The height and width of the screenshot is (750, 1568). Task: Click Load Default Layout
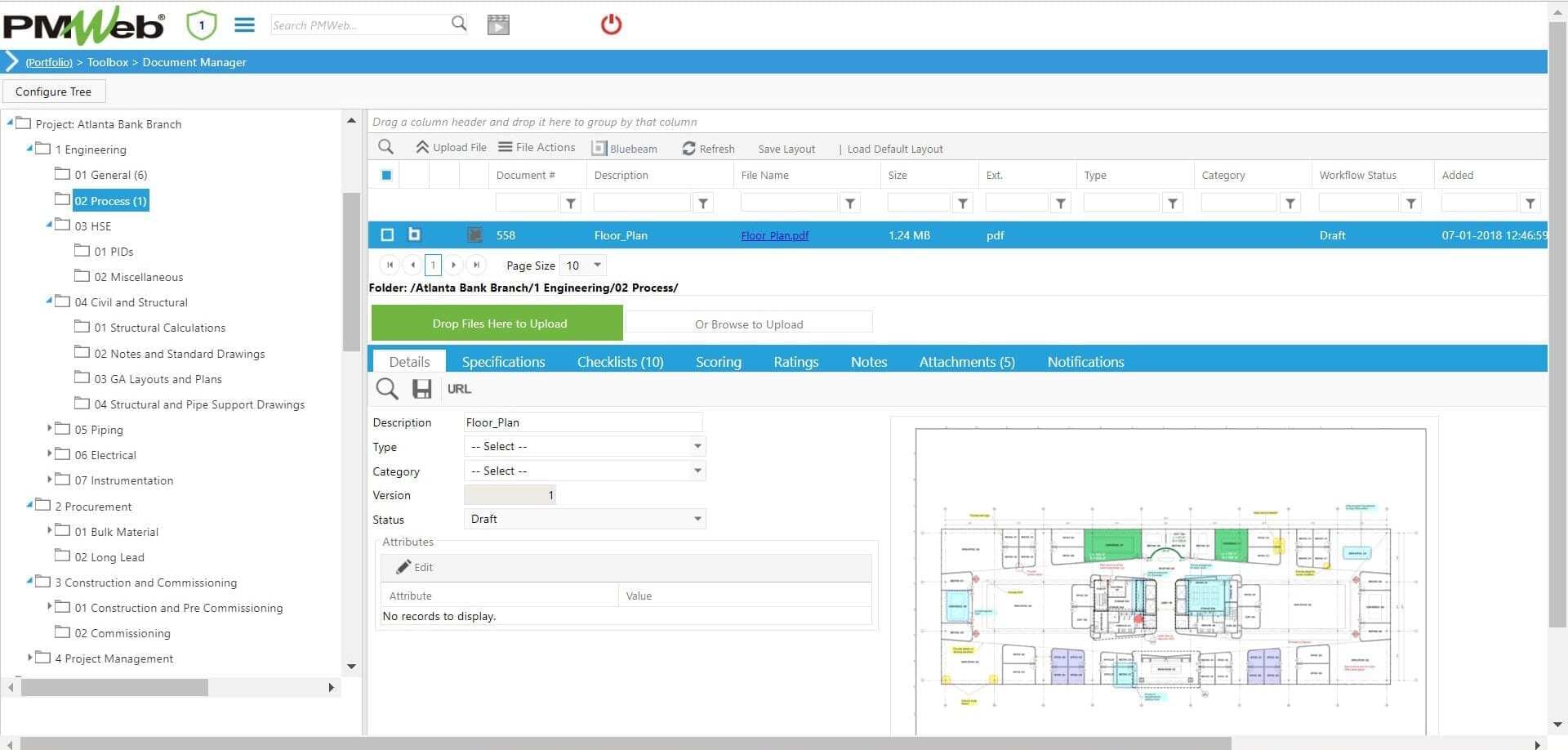click(895, 149)
